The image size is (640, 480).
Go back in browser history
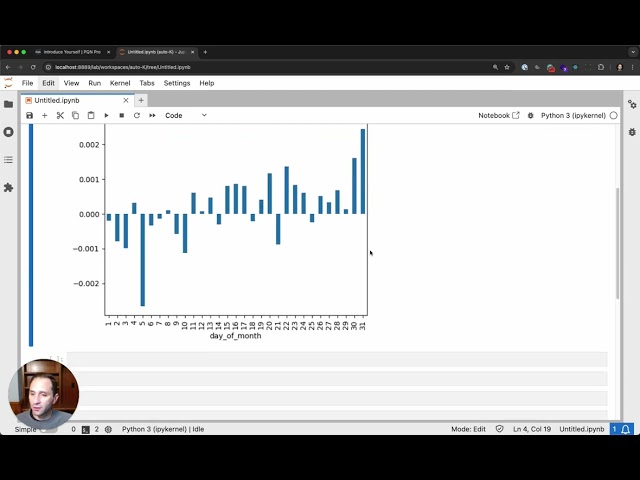tap(8, 67)
